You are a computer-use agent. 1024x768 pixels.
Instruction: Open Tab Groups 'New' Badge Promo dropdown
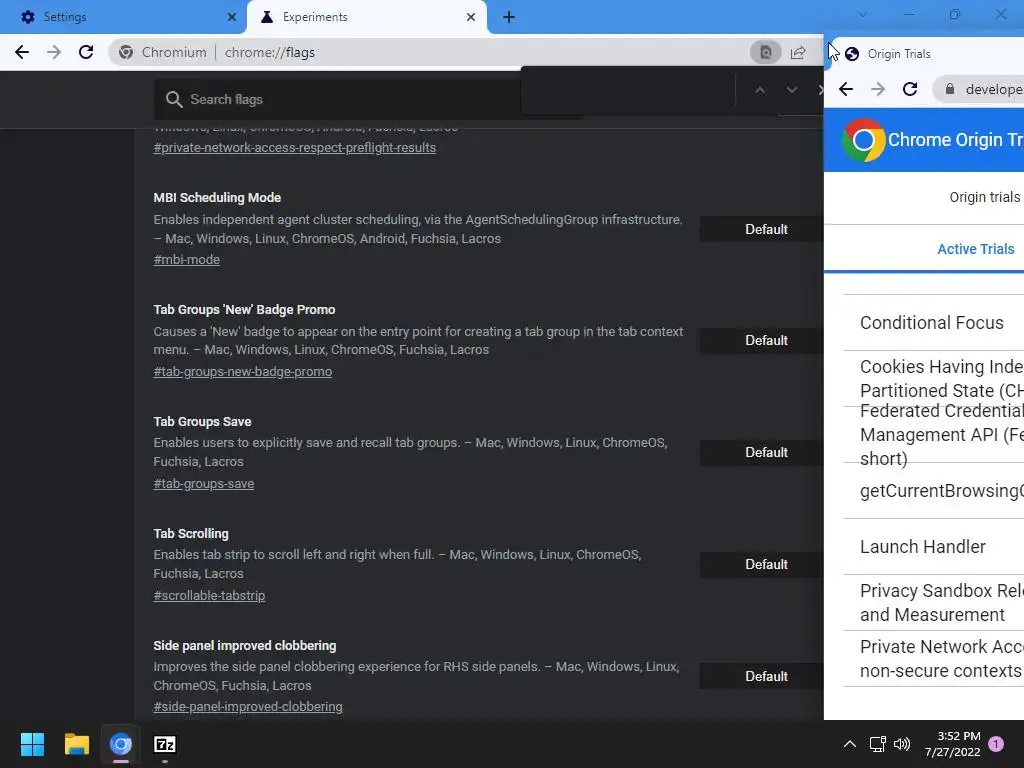[x=761, y=340]
